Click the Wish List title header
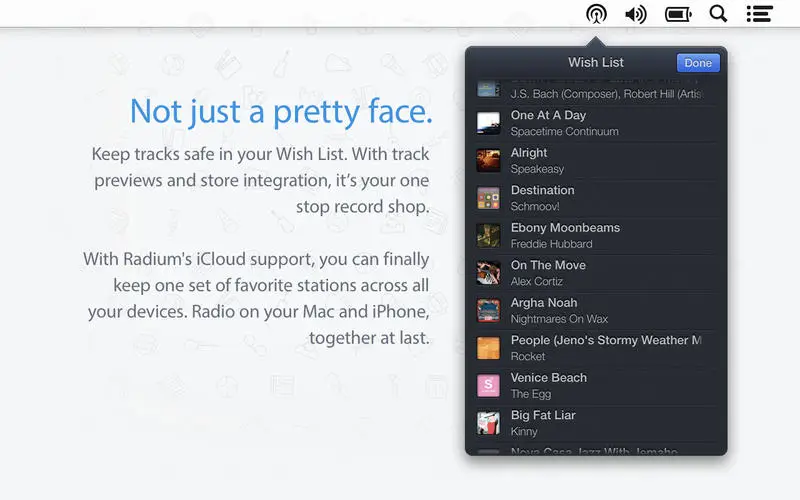This screenshot has height=500, width=800. pos(595,62)
